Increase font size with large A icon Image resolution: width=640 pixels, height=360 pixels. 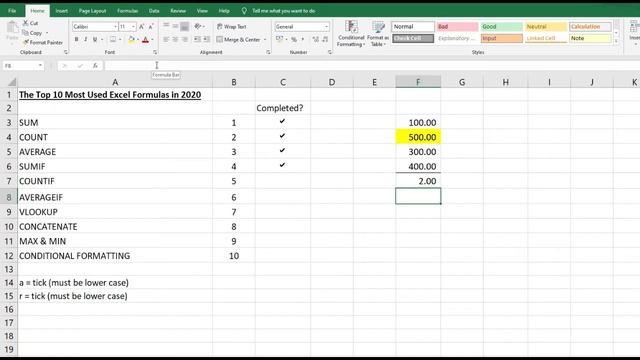pyautogui.click(x=141, y=27)
